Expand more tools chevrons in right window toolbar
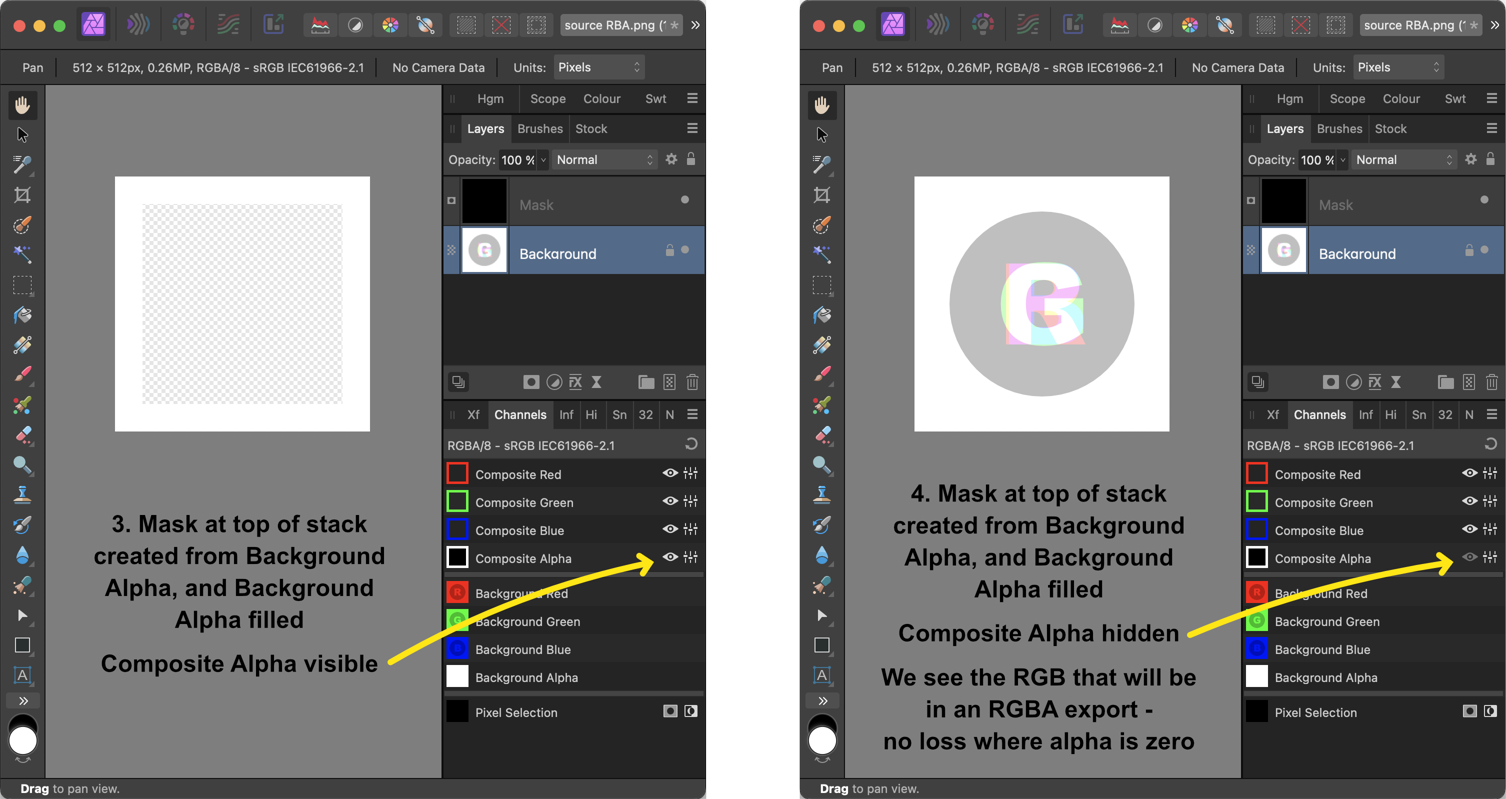 (822, 701)
